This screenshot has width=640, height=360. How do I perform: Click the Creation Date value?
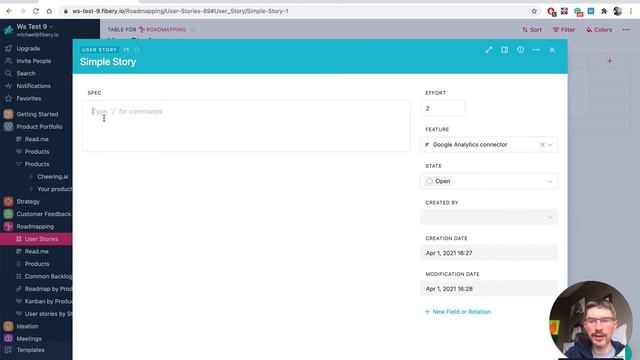click(x=489, y=253)
